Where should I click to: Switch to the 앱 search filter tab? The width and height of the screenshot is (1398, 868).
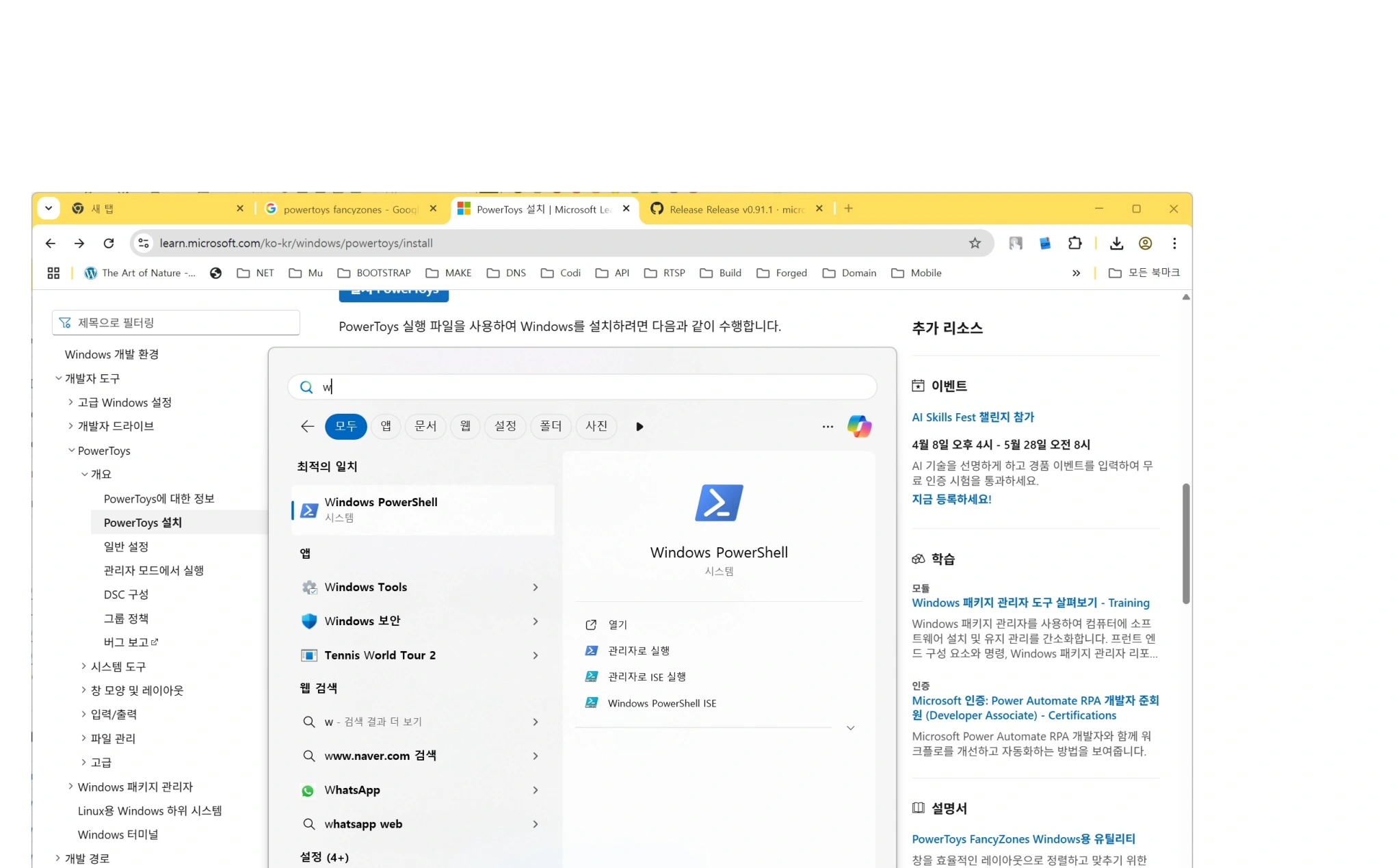click(x=385, y=425)
